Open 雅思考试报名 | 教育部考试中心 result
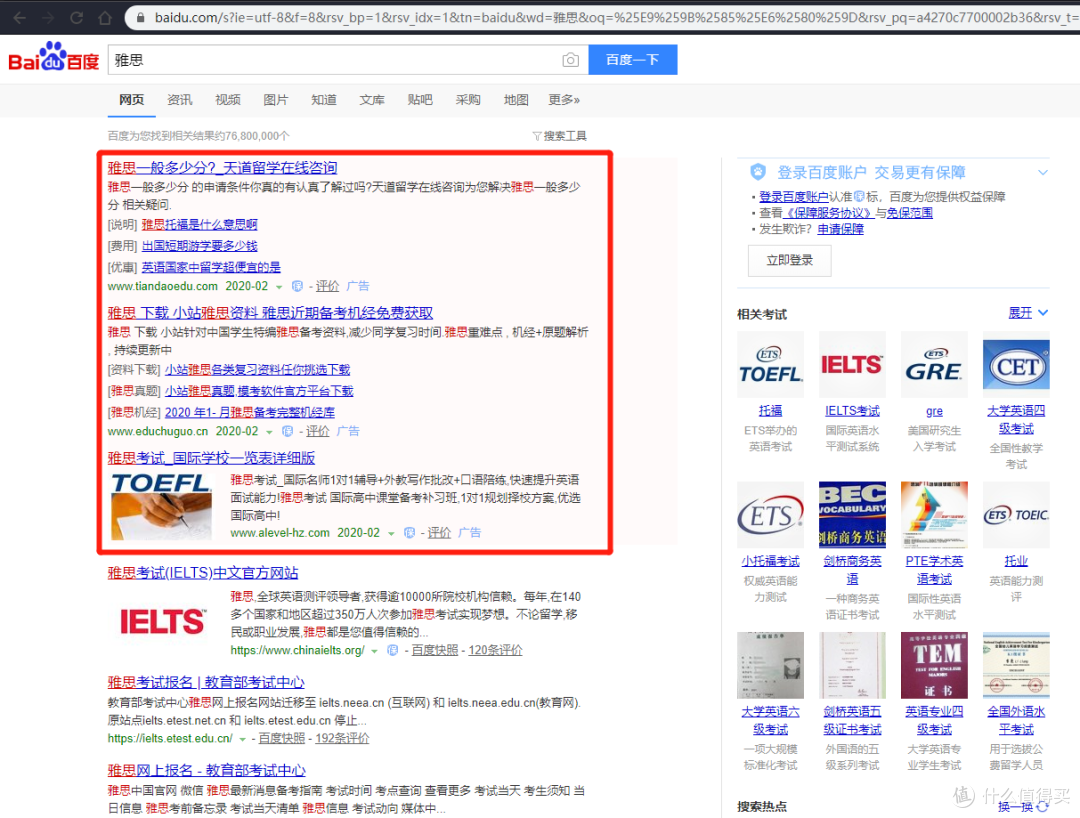Screen dimensions: 1080x818 [206, 682]
